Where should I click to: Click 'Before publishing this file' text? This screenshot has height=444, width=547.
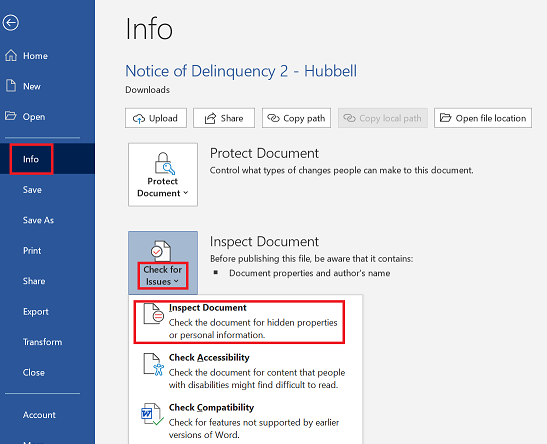[312, 259]
